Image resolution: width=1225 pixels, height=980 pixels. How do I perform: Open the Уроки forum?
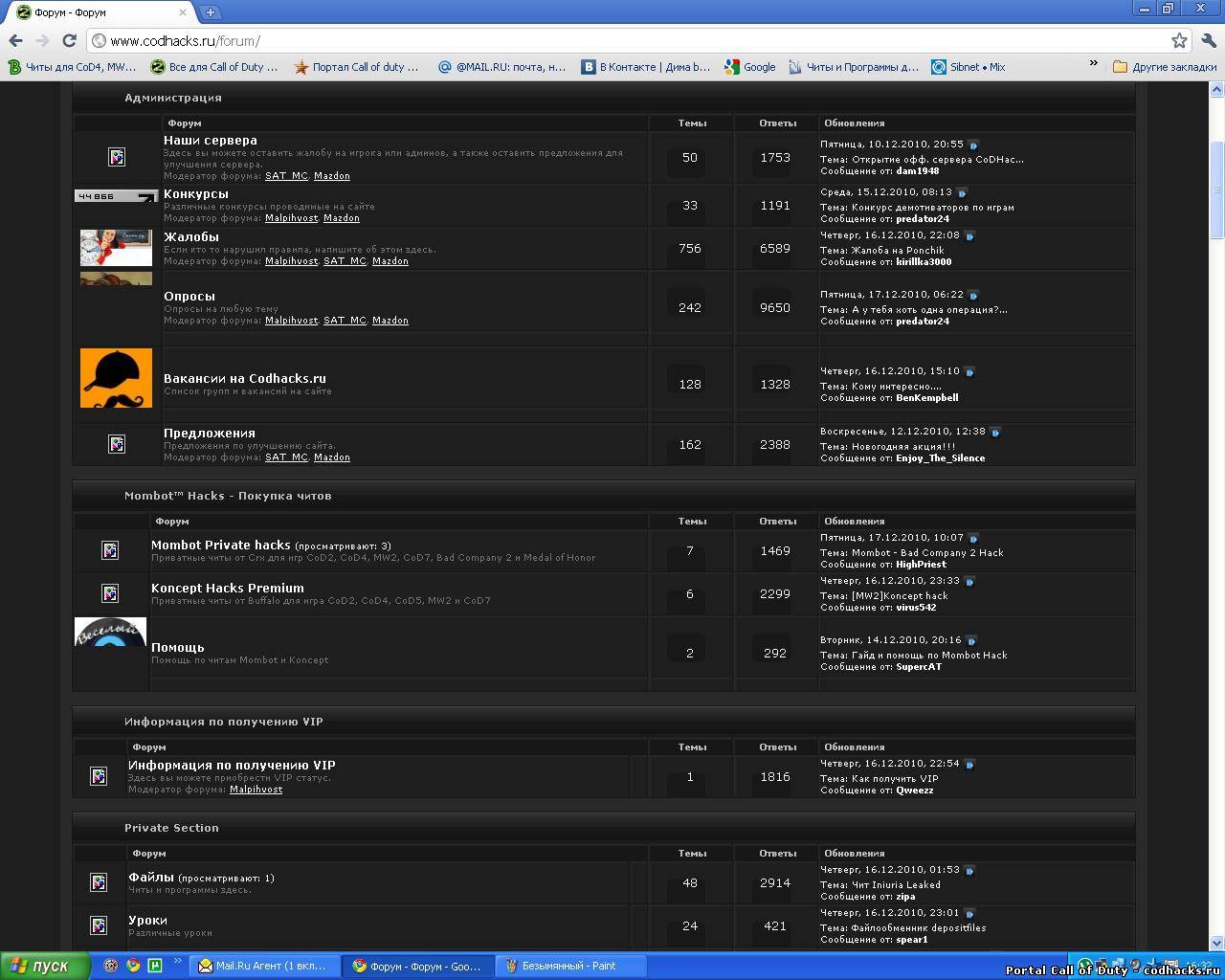coord(147,921)
